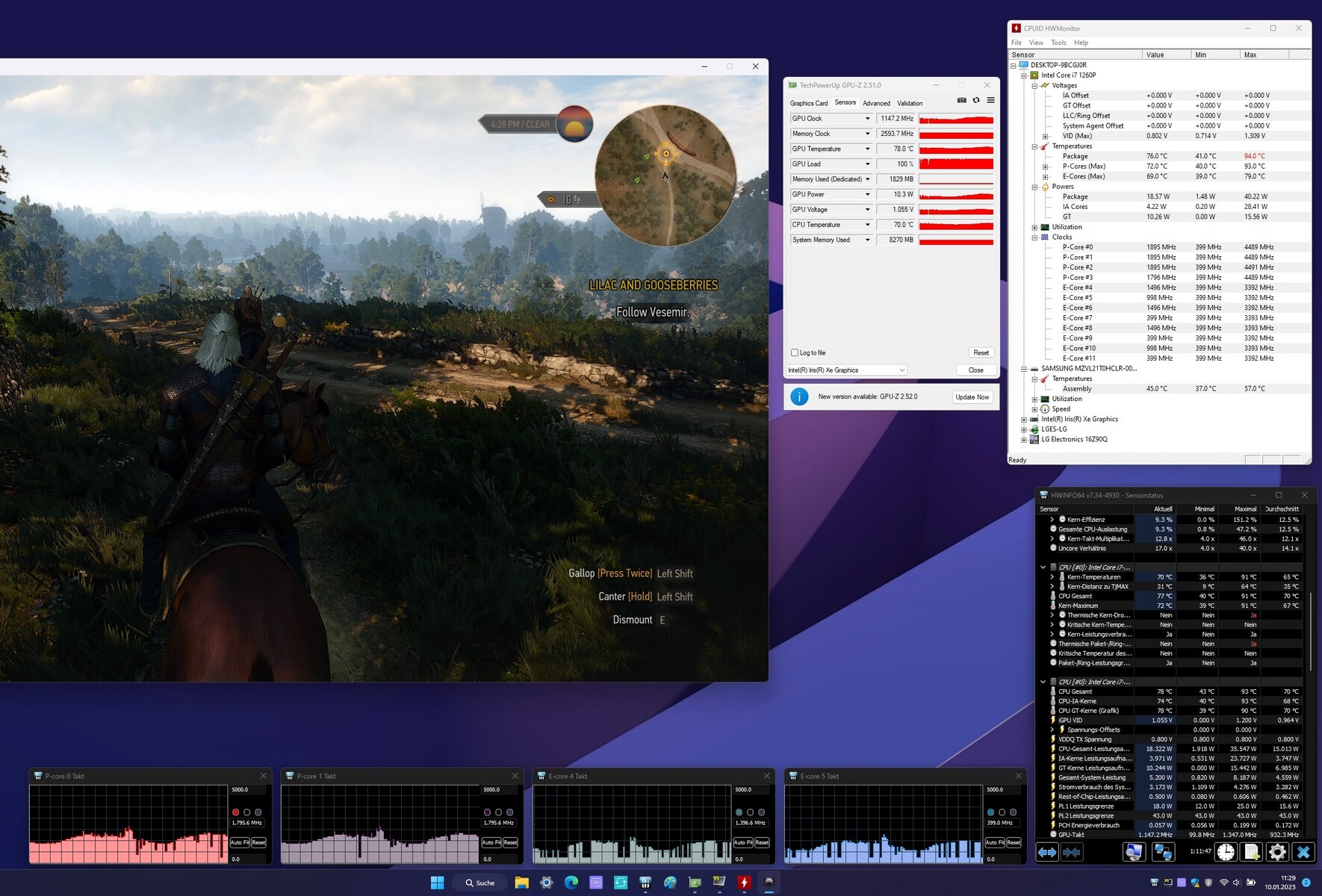Open HWiNFO sensor settings gear icon
Image resolution: width=1322 pixels, height=896 pixels.
click(x=1277, y=852)
